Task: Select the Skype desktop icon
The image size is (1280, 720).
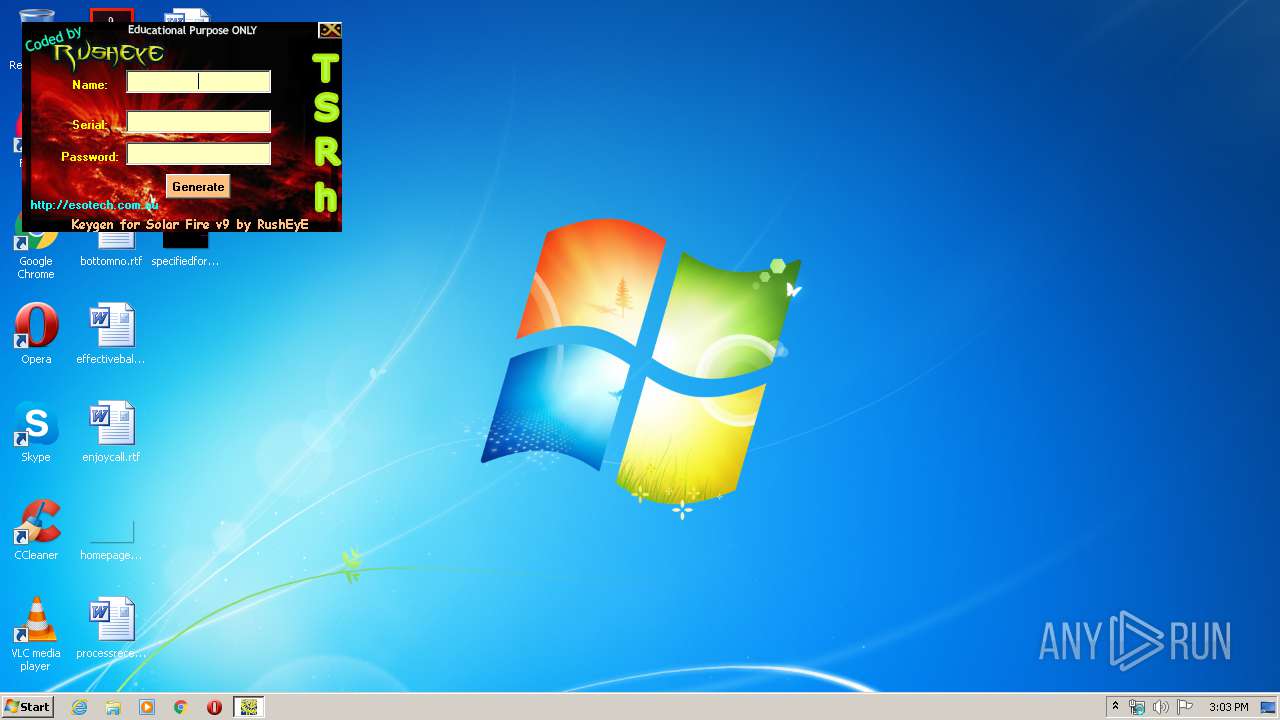Action: click(x=36, y=432)
